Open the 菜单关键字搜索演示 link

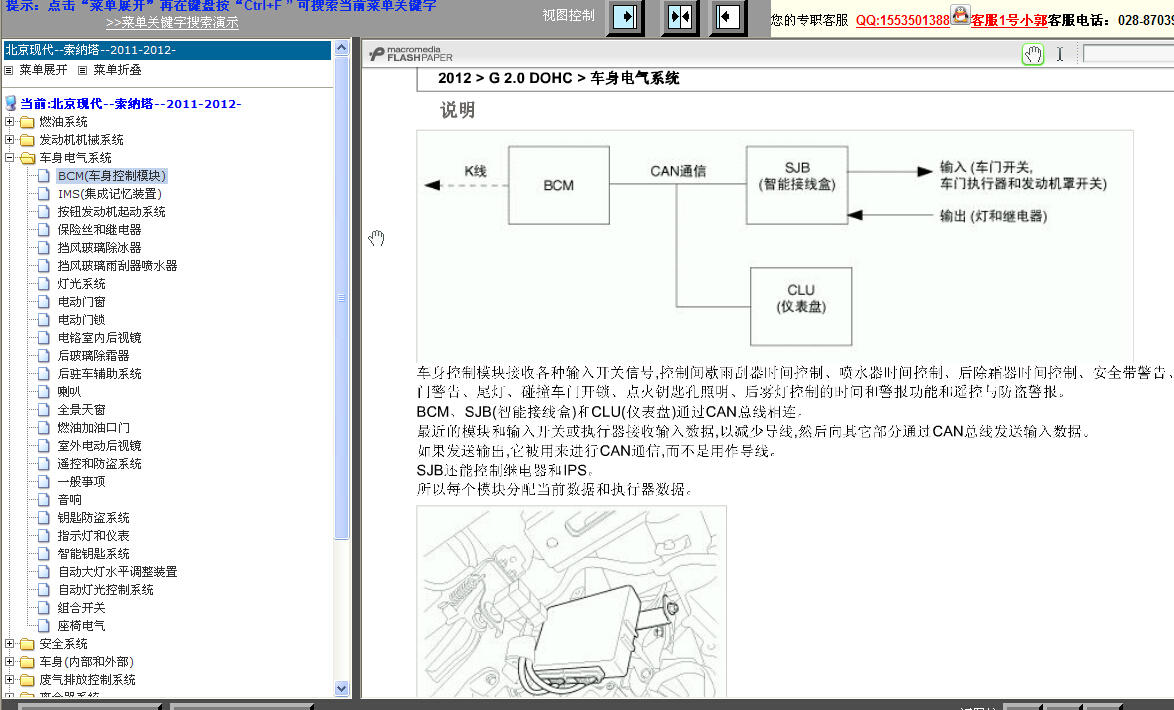(172, 22)
